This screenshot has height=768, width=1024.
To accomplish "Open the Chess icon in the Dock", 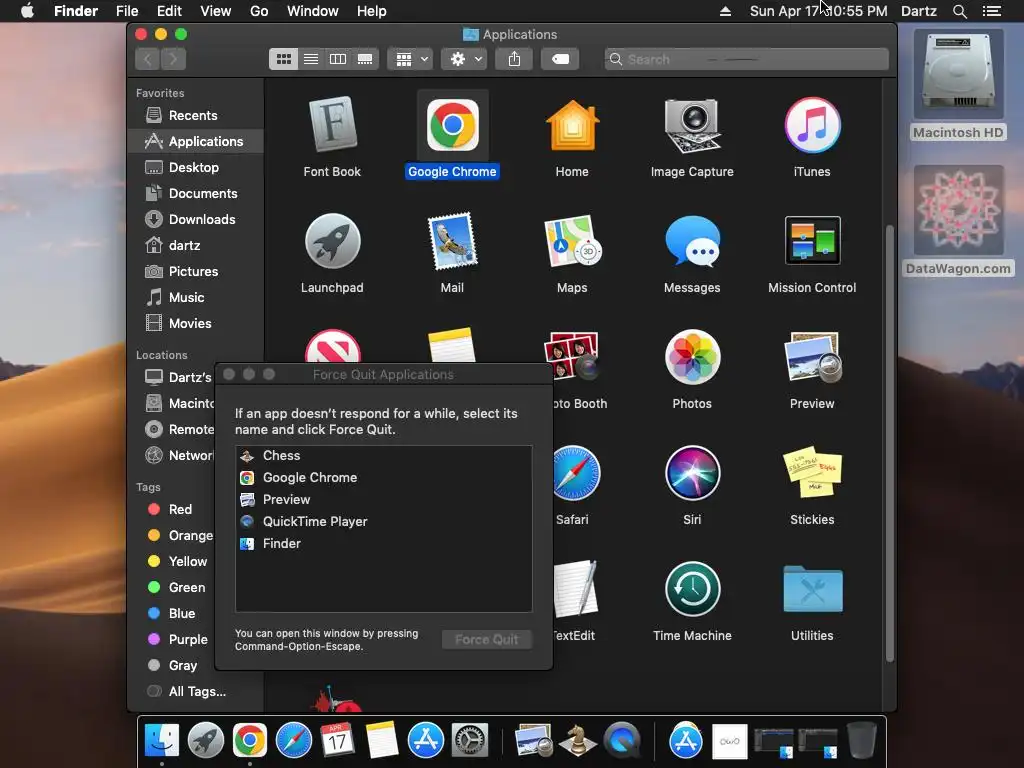I will 578,741.
